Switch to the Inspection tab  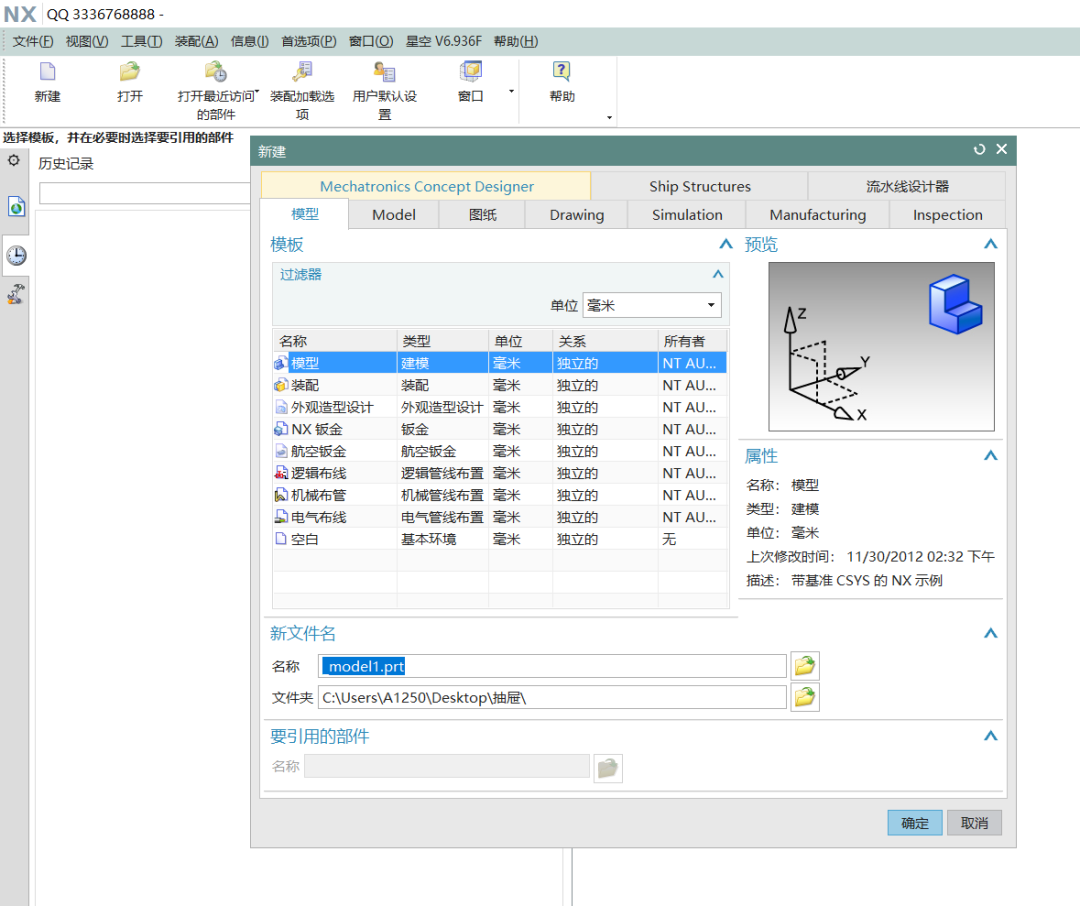pyautogui.click(x=948, y=215)
